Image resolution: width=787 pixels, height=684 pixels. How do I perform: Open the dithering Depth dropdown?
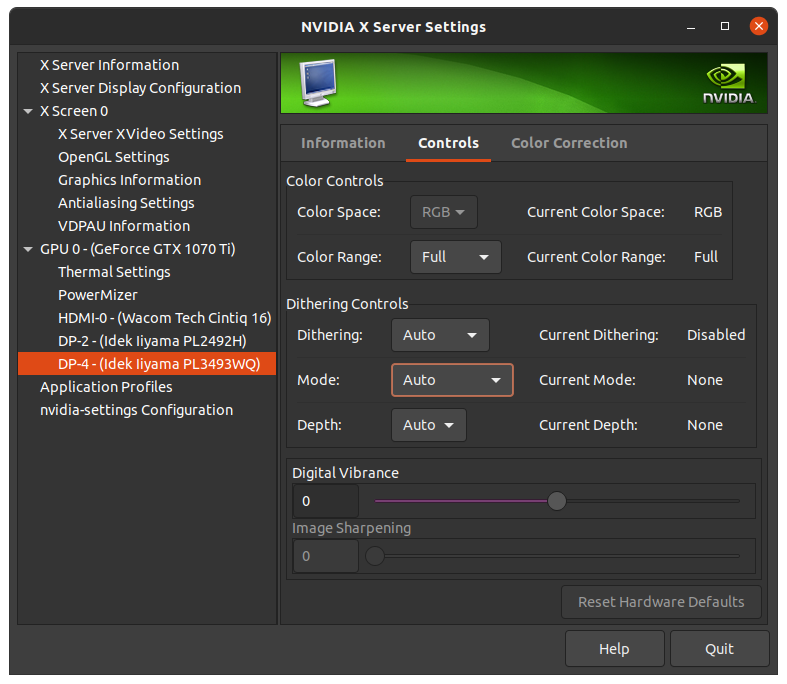[429, 426]
